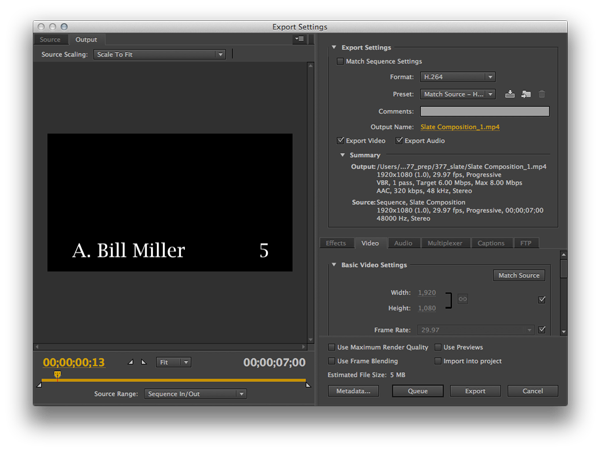The height and width of the screenshot is (451, 600).
Task: Click the playhead marker on the timeline
Action: coord(57,374)
